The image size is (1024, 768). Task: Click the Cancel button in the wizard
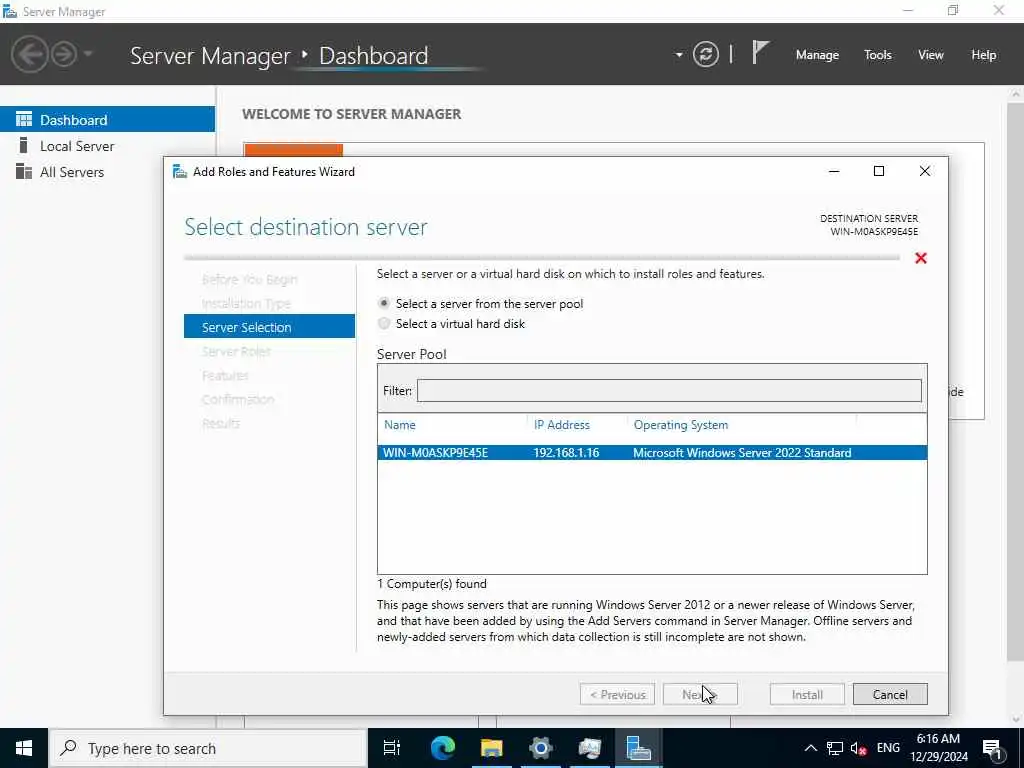point(890,694)
